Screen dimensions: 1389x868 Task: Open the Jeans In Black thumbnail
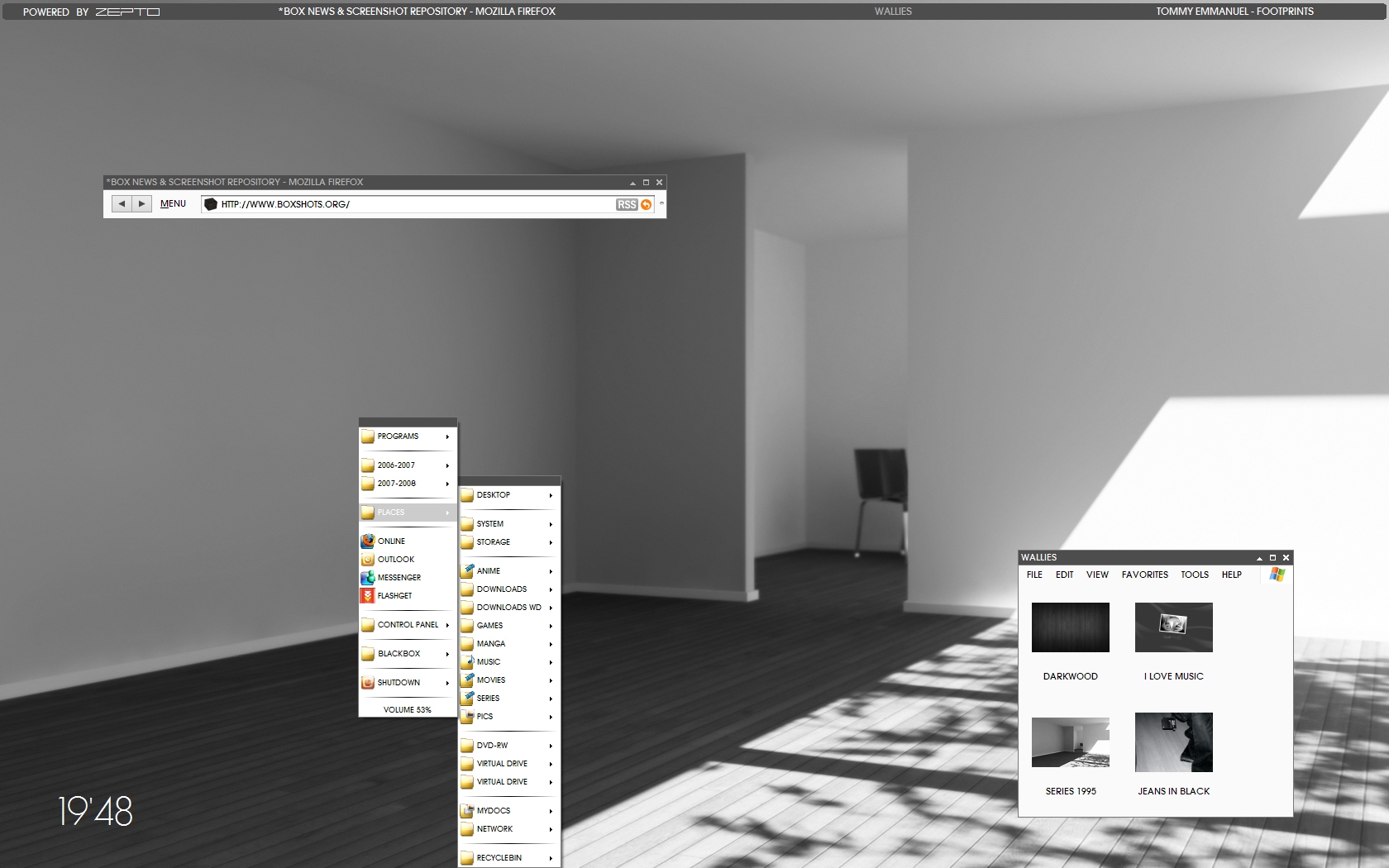click(x=1173, y=742)
